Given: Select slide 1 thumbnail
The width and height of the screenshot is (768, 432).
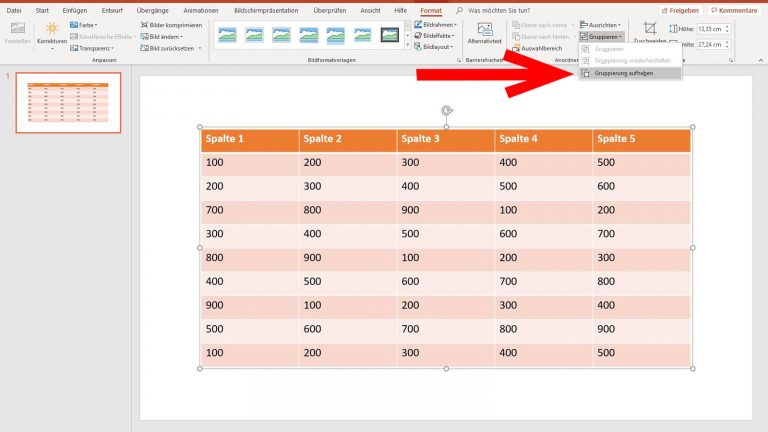Looking at the screenshot, I should tap(68, 103).
